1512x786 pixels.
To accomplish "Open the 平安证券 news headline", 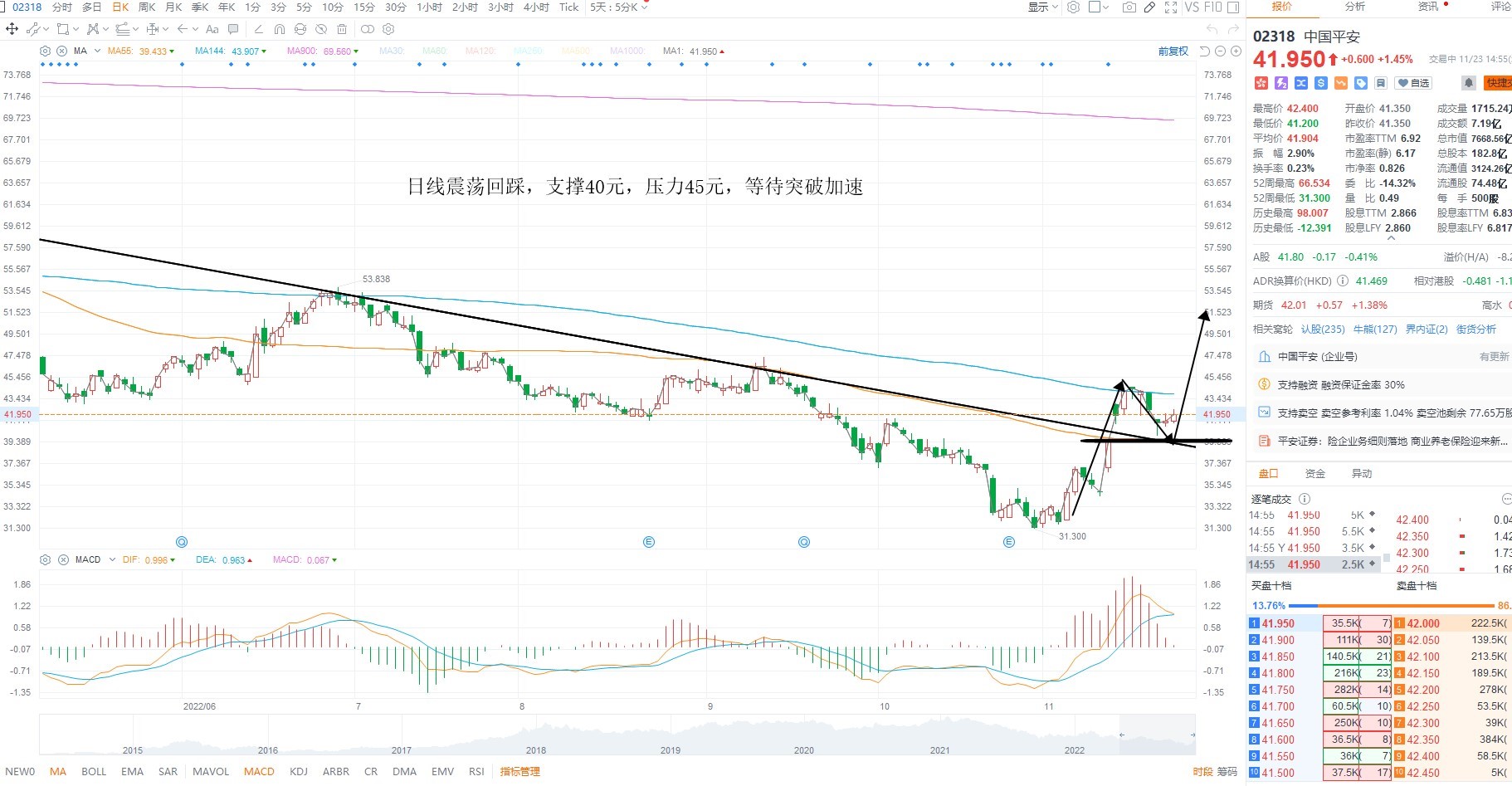I will [1393, 442].
